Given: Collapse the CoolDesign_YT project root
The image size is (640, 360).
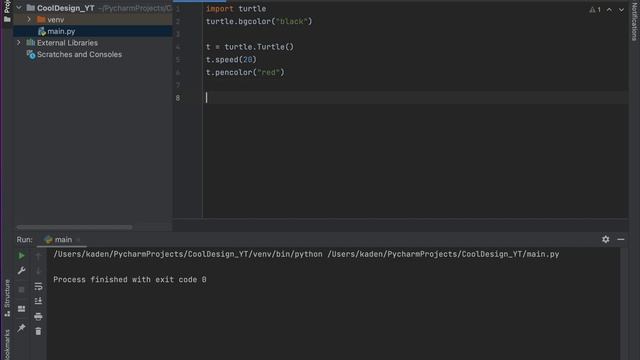Looking at the screenshot, I should (x=19, y=8).
